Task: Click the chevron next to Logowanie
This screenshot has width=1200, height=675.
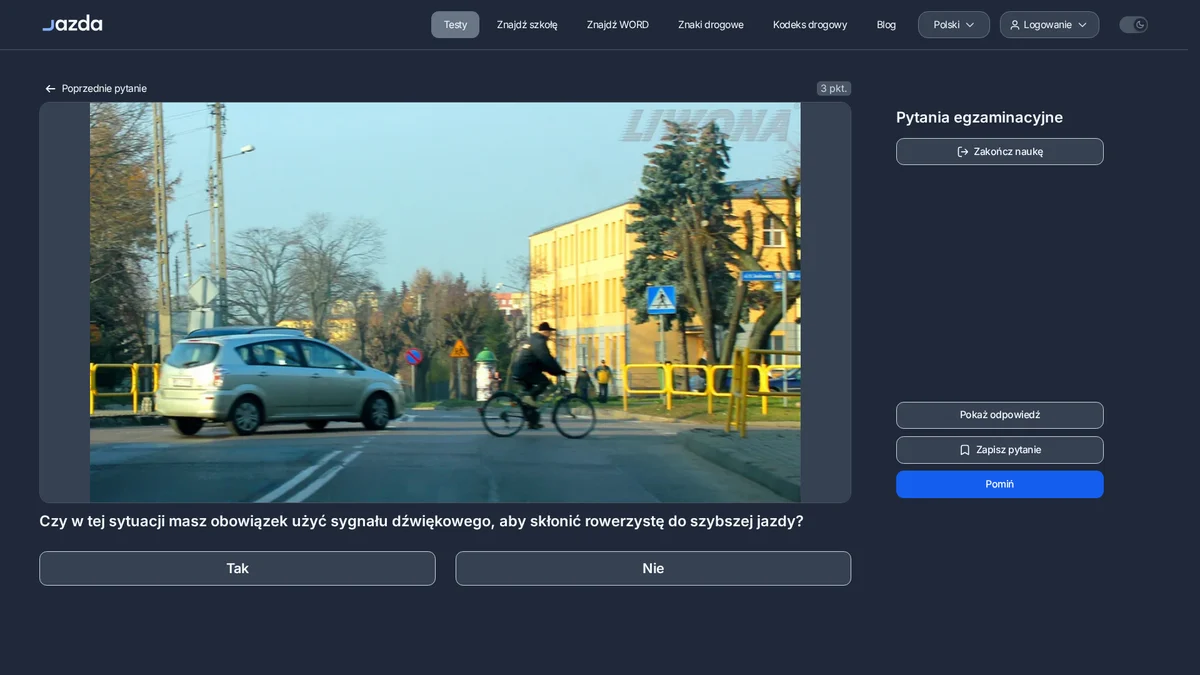Action: pos(1082,25)
